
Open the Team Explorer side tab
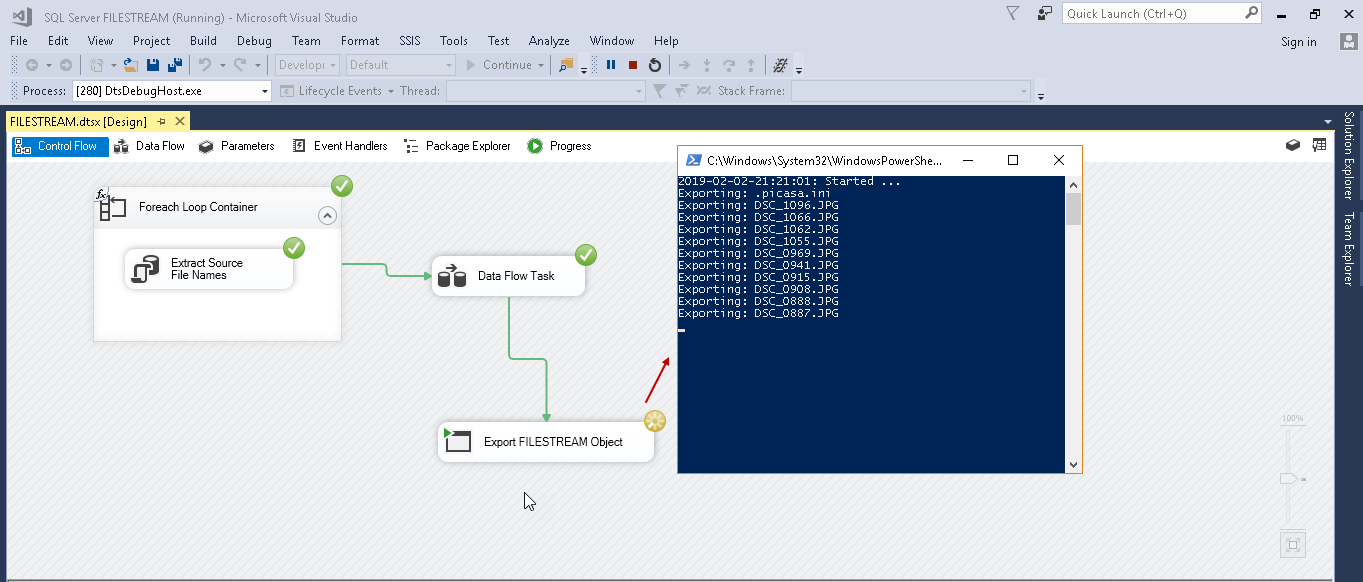pos(1349,250)
